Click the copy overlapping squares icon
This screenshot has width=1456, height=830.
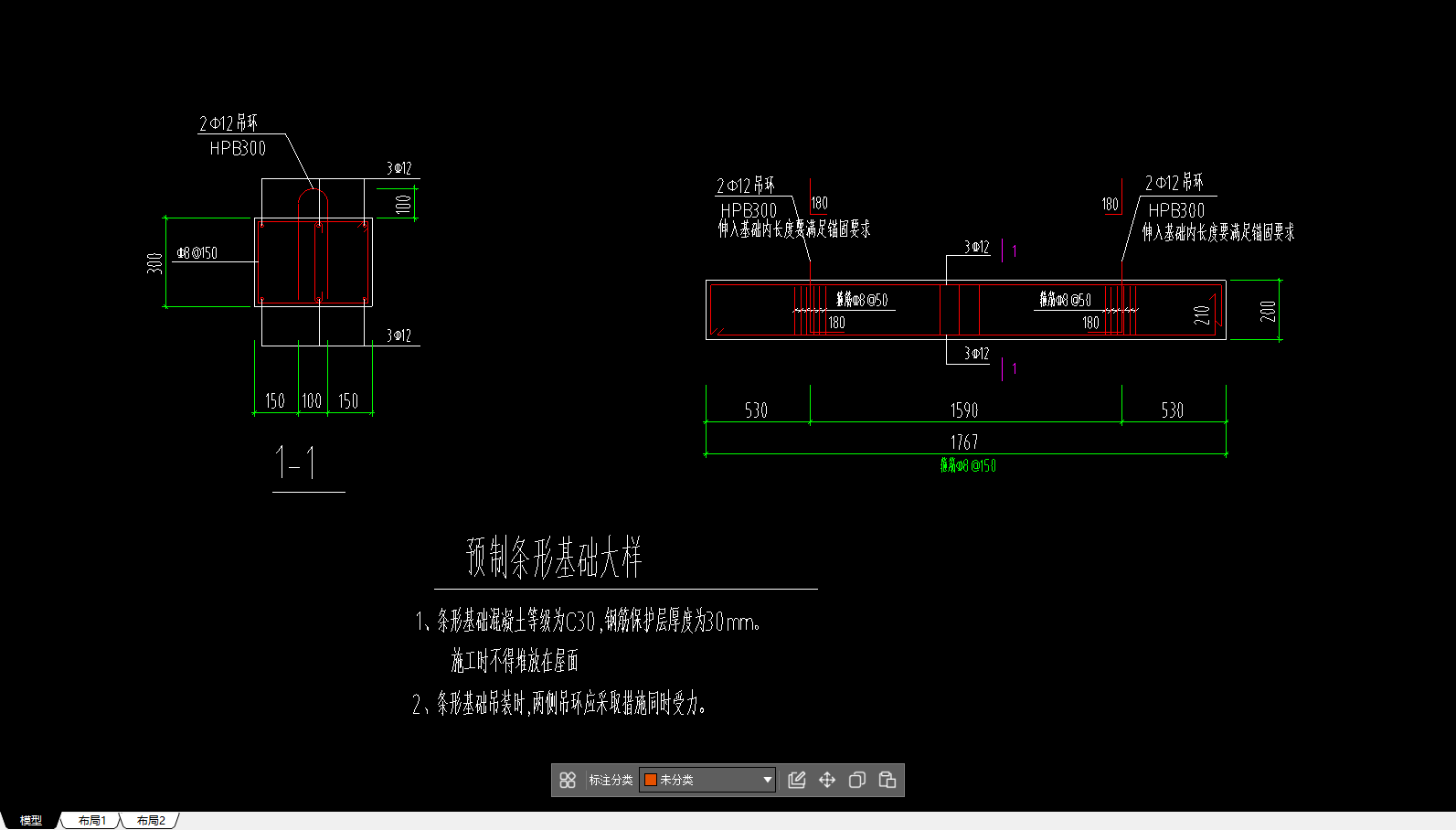coord(857,780)
